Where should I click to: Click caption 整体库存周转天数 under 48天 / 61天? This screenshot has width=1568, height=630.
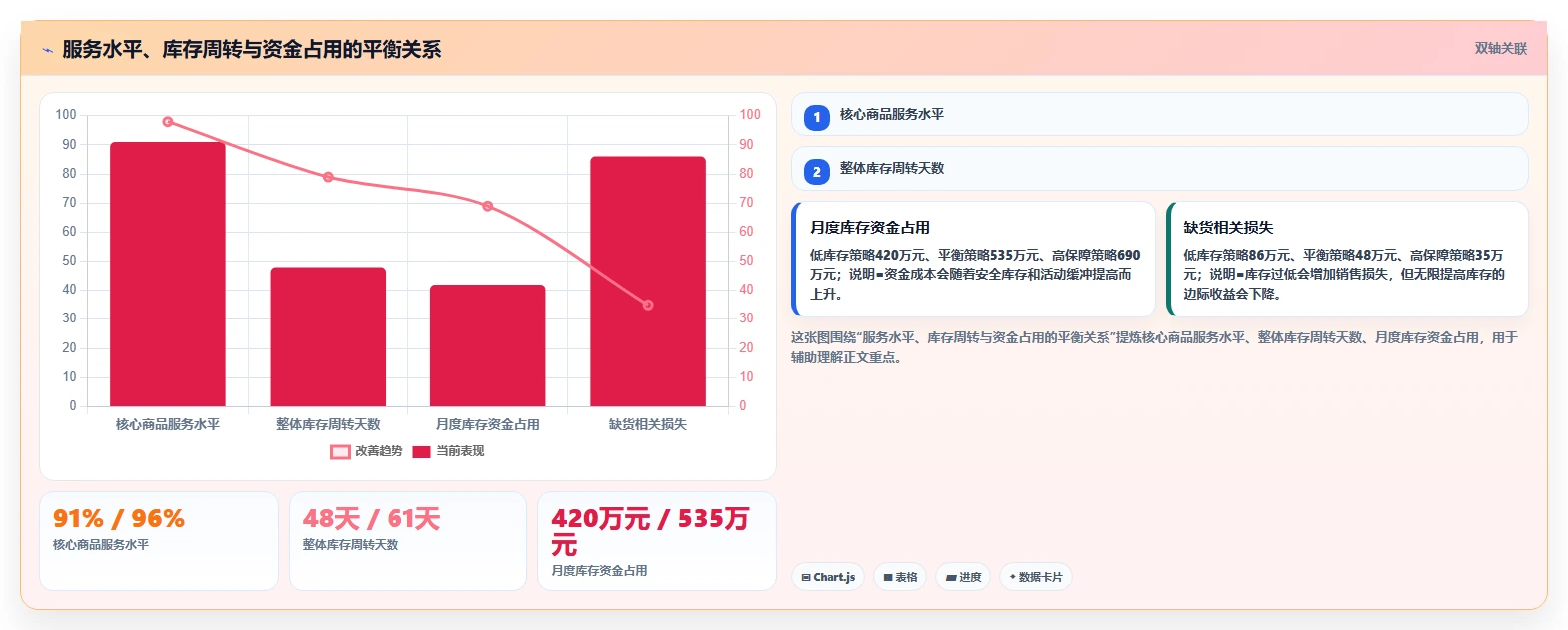click(x=351, y=545)
